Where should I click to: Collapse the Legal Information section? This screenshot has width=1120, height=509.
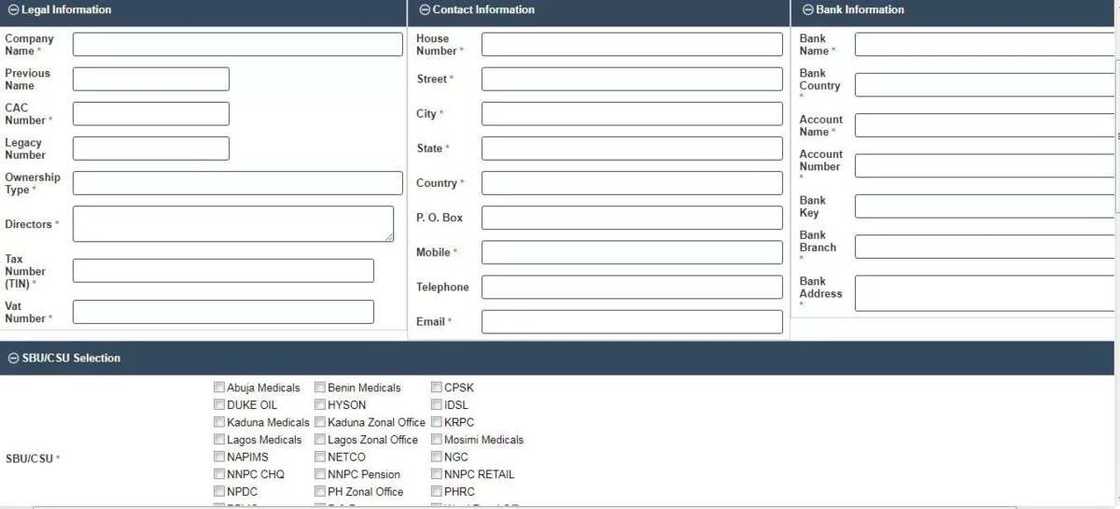pyautogui.click(x=13, y=10)
